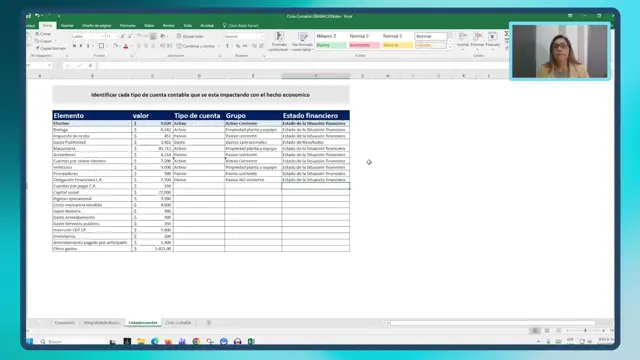
Task: Expand the cell styles gallery
Action: point(450,47)
